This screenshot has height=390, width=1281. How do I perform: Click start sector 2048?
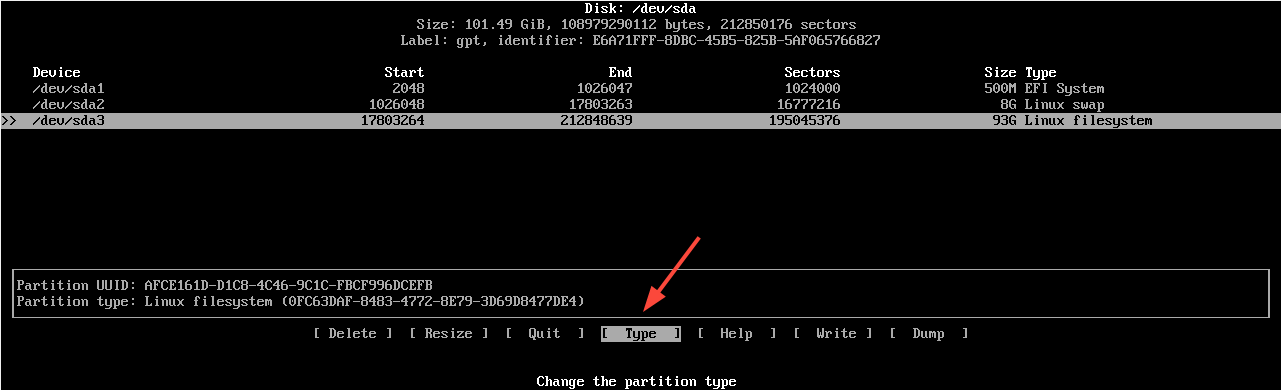coord(408,89)
